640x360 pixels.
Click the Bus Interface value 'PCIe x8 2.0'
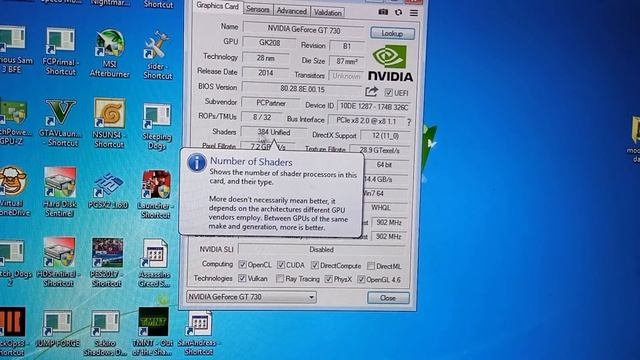pos(367,121)
